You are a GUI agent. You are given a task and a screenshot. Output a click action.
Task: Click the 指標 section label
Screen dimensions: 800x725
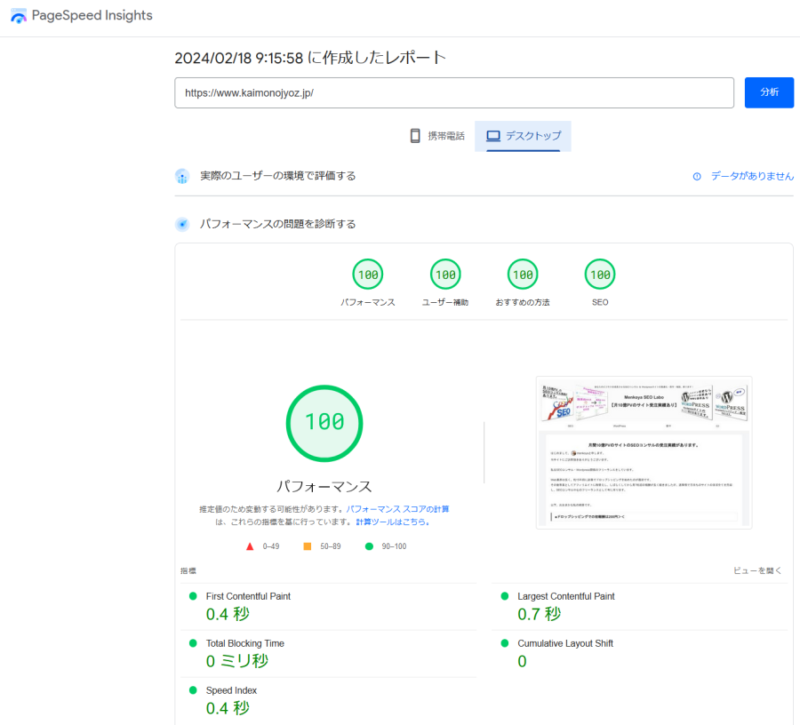(x=188, y=570)
